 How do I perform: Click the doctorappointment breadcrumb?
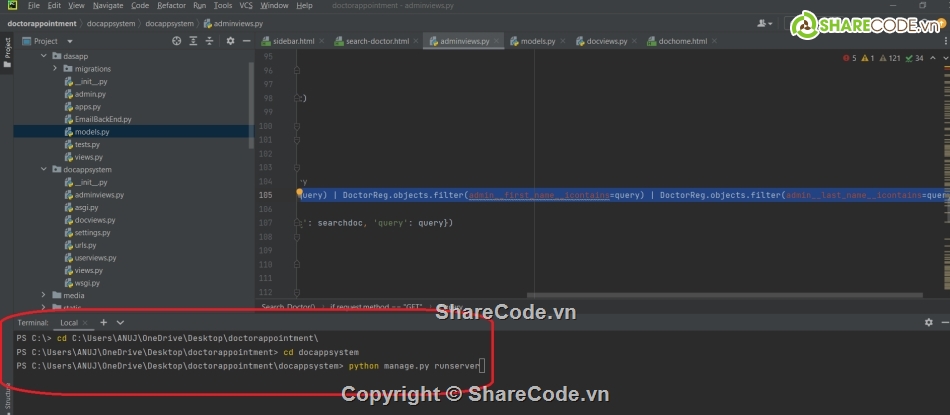pos(42,24)
